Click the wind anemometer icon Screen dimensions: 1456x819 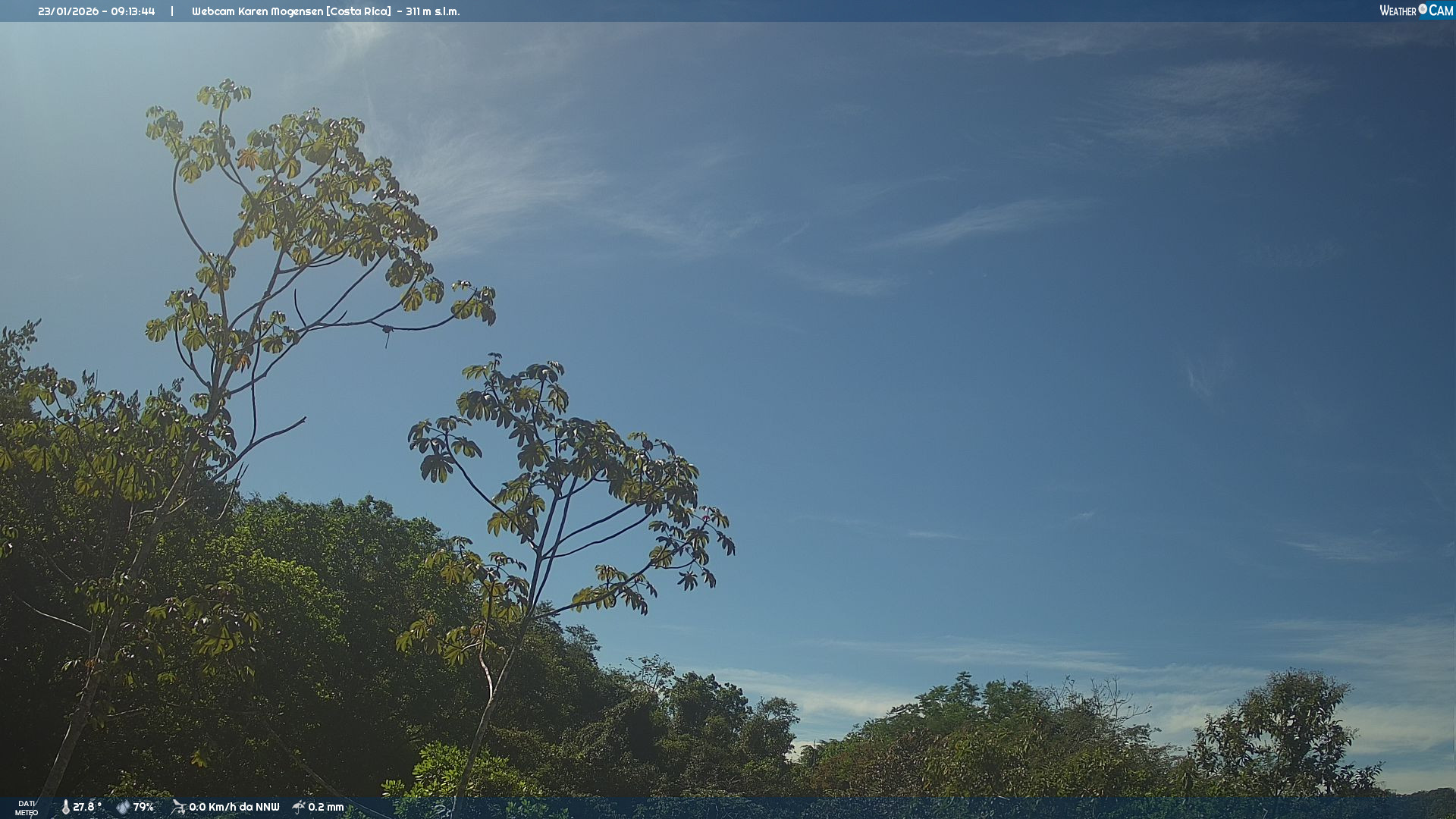[x=178, y=807]
